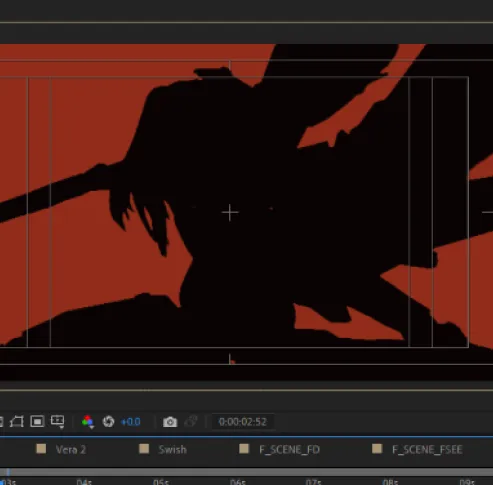Switch to the F_SCENE_FD timeline tab
Image resolution: width=493 pixels, height=485 pixels.
click(x=289, y=450)
